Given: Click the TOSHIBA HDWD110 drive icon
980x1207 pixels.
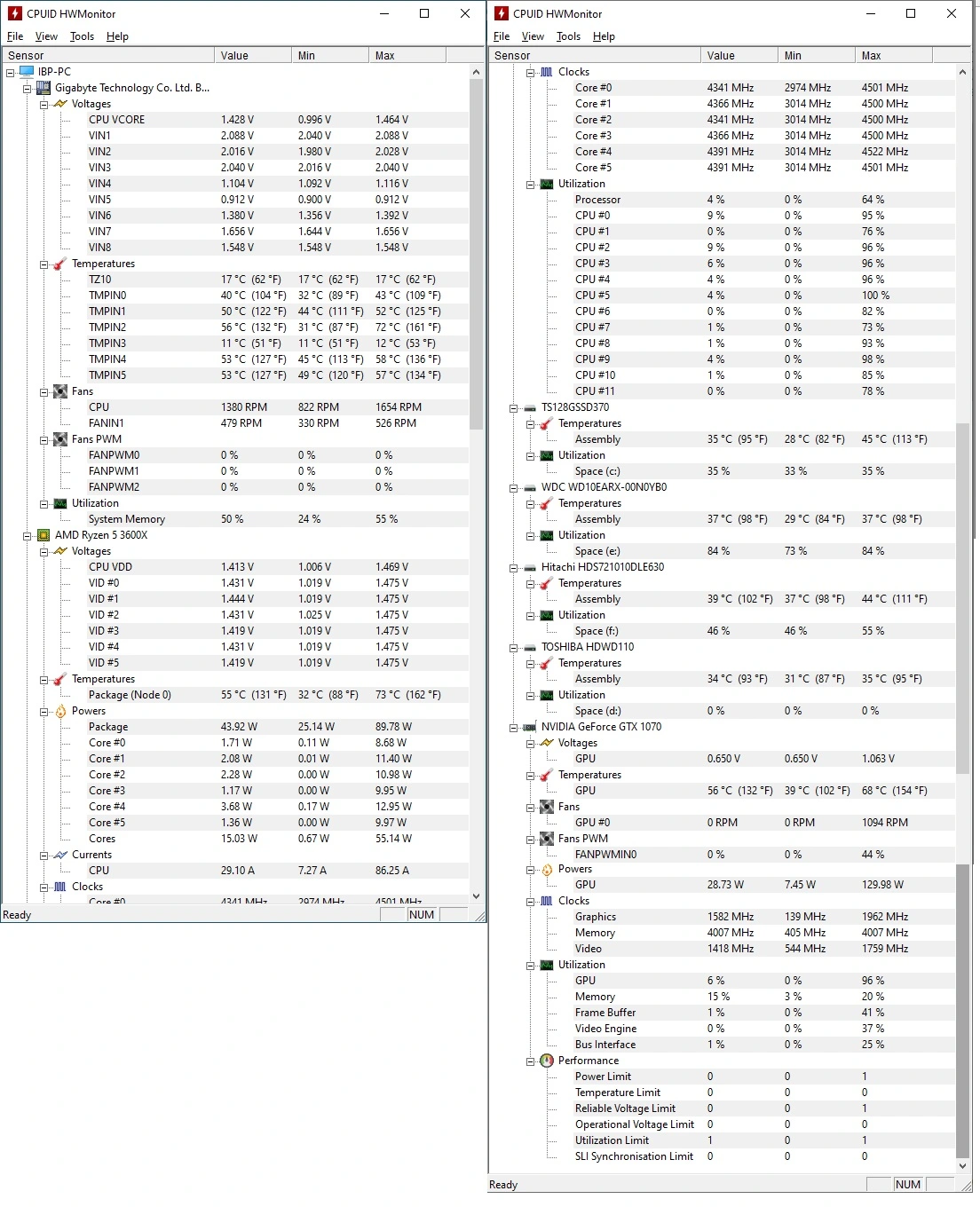Looking at the screenshot, I should pyautogui.click(x=530, y=647).
